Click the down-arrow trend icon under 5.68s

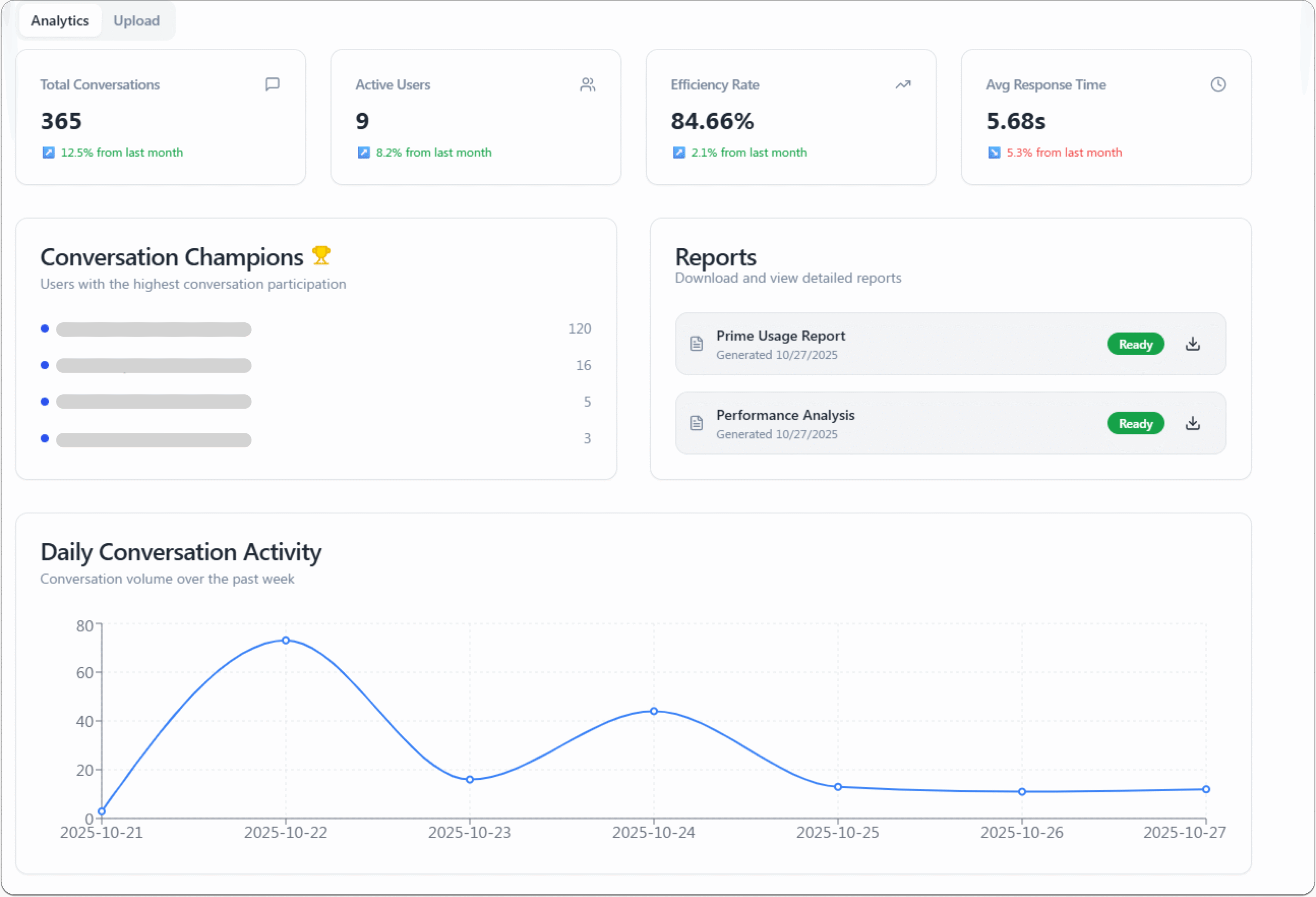pyautogui.click(x=994, y=152)
